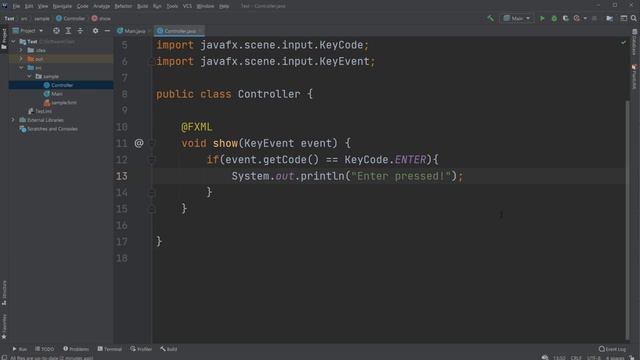Open the small arrow next to the profiler icon
Image resolution: width=640 pixels, height=360 pixels.
[x=585, y=18]
